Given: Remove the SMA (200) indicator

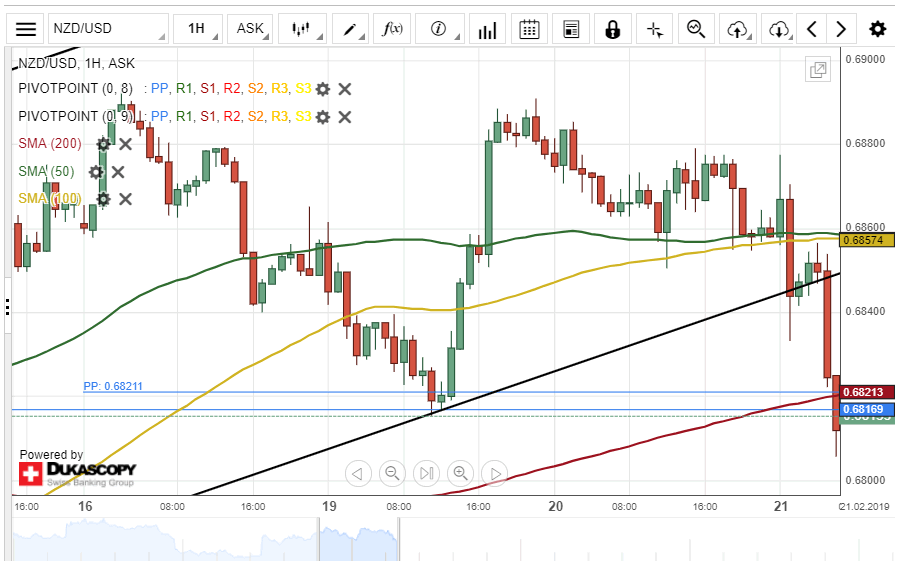Looking at the screenshot, I should 125,144.
